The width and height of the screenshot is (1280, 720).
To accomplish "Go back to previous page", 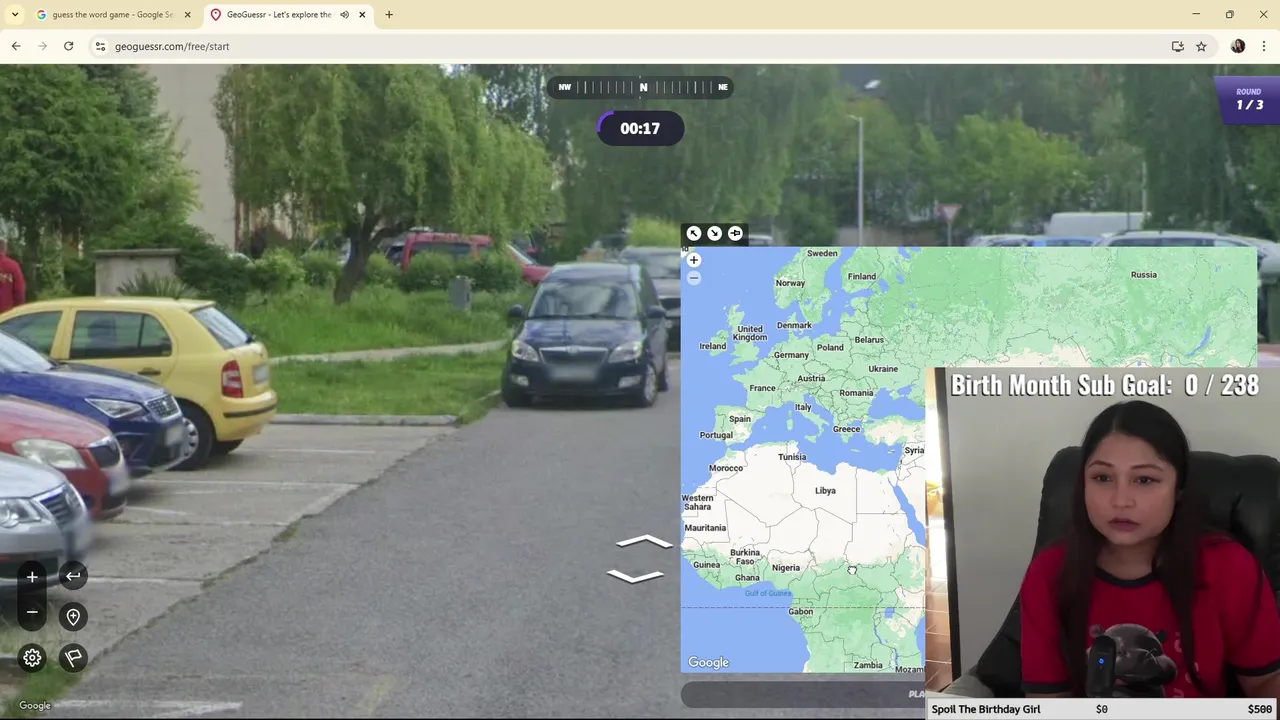I will pos(16,46).
